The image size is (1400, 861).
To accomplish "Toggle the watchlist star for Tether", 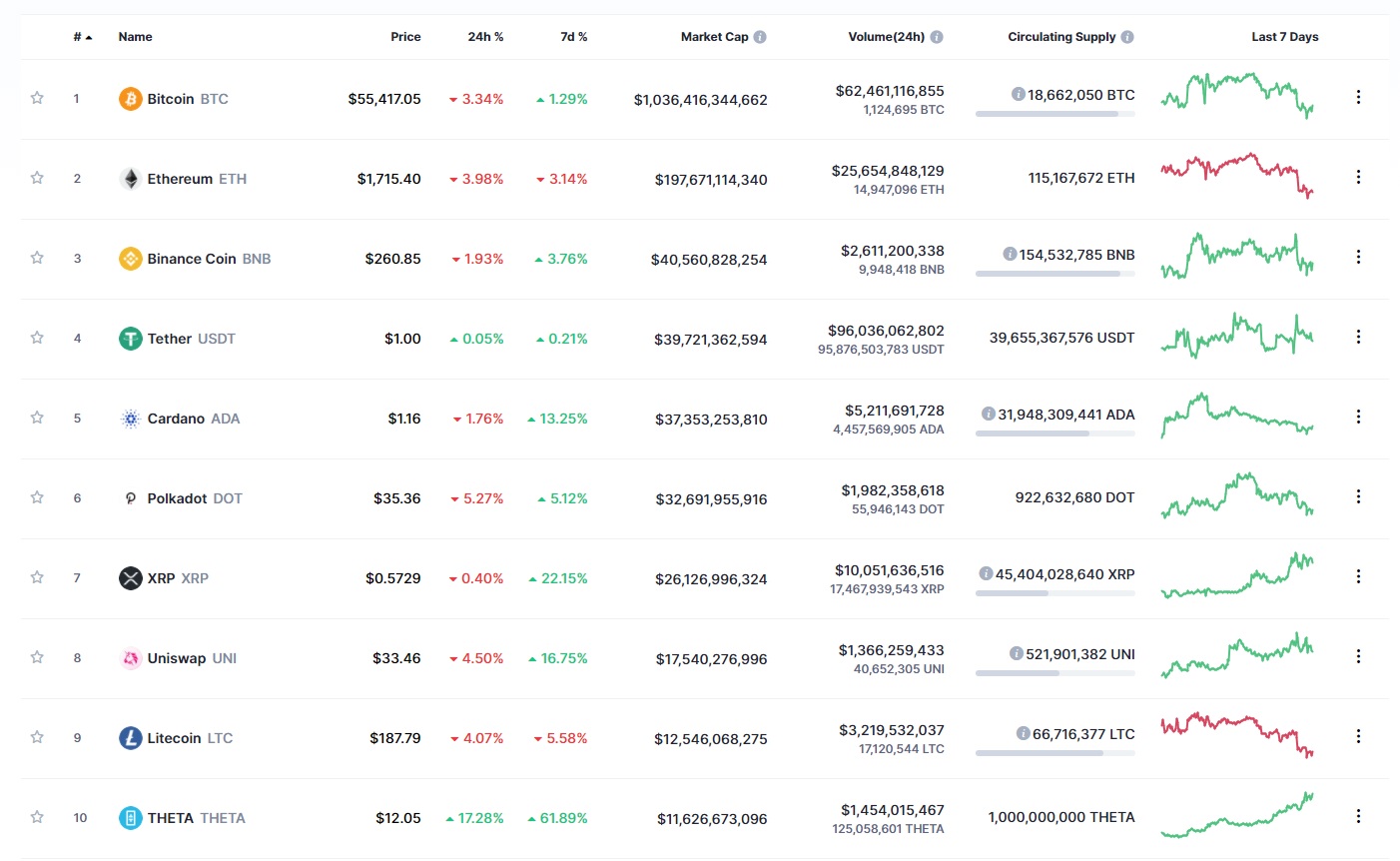I will tap(37, 338).
